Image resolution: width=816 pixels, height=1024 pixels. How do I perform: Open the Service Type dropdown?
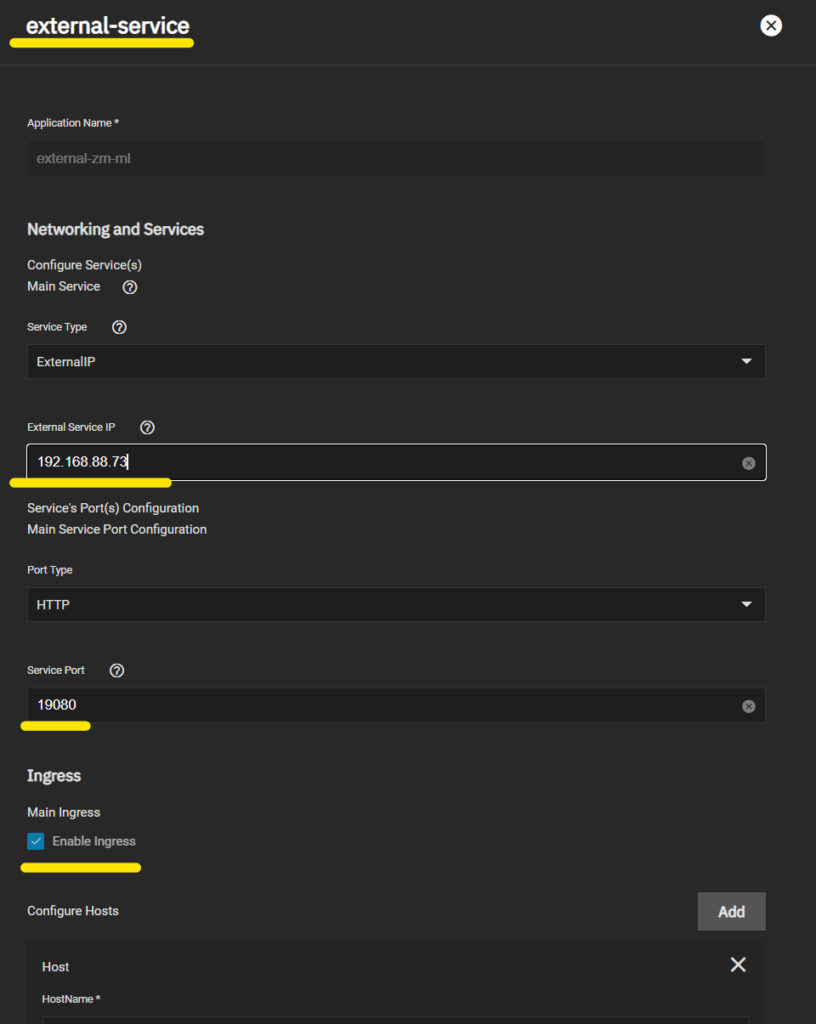pyautogui.click(x=396, y=361)
